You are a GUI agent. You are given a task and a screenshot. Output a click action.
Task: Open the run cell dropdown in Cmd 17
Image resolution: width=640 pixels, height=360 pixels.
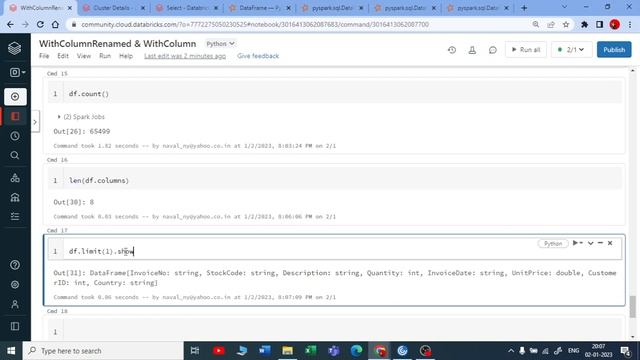point(578,243)
